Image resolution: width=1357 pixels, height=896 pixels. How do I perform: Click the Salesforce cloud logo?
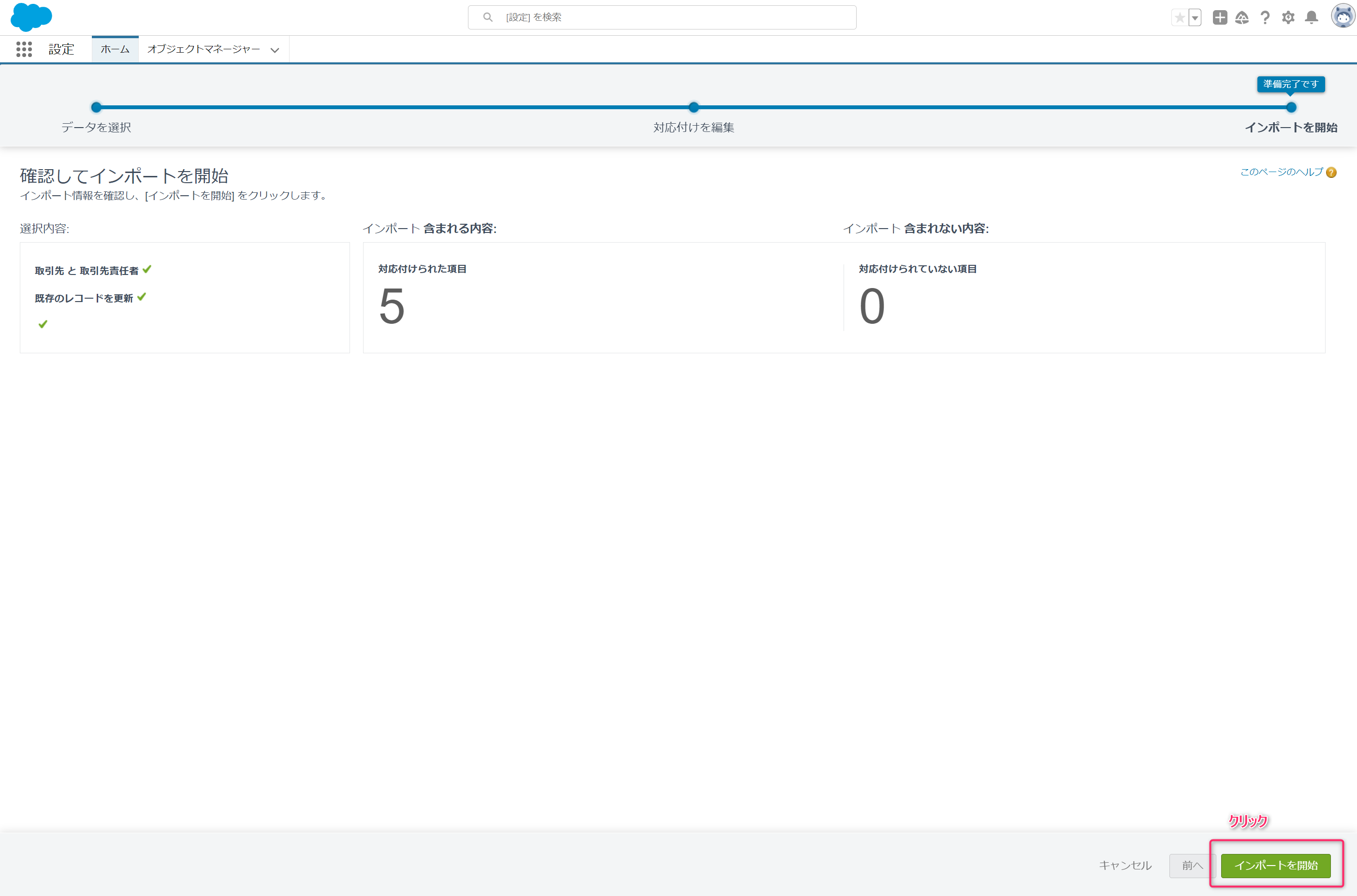click(31, 17)
